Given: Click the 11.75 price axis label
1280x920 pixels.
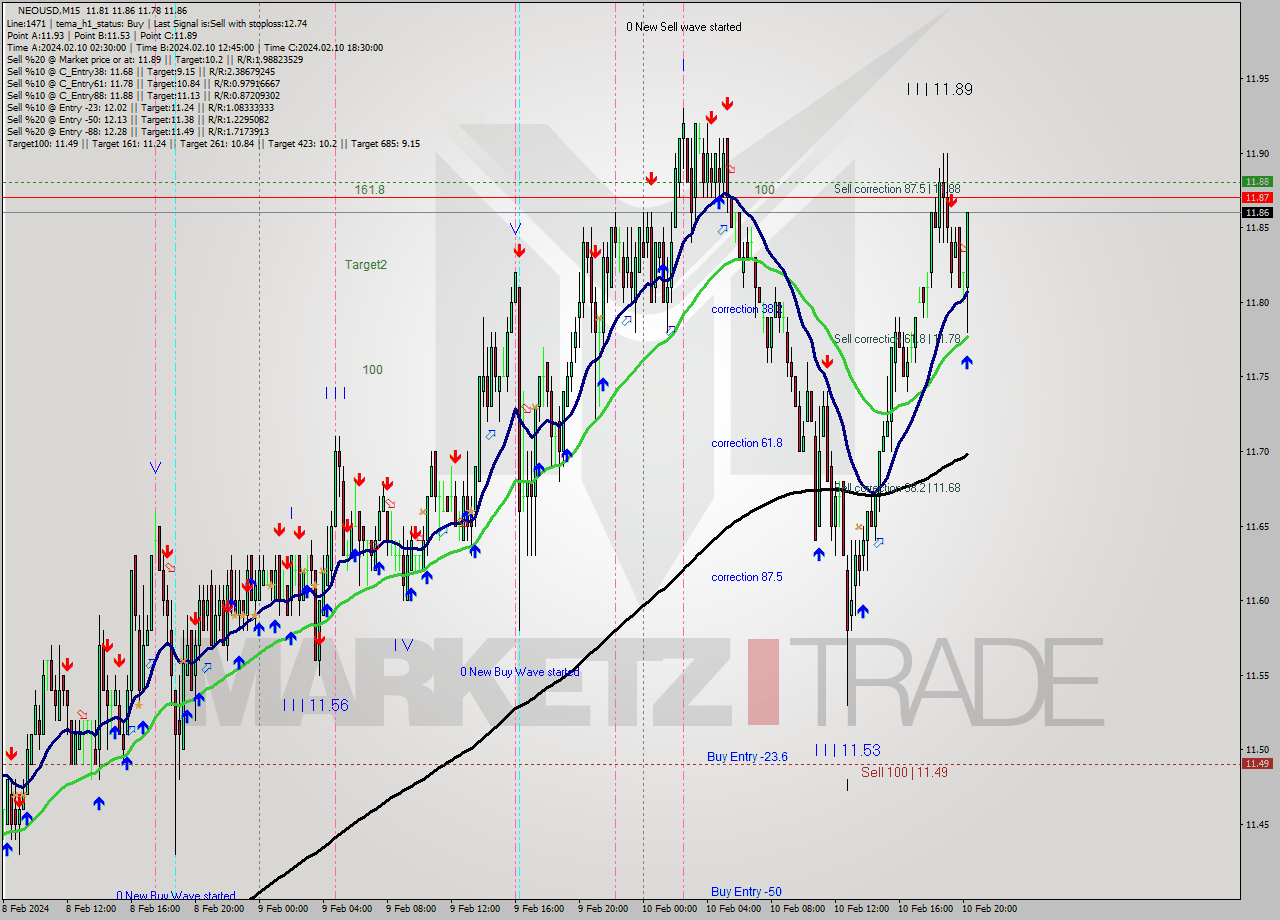Looking at the screenshot, I should click(x=1257, y=377).
